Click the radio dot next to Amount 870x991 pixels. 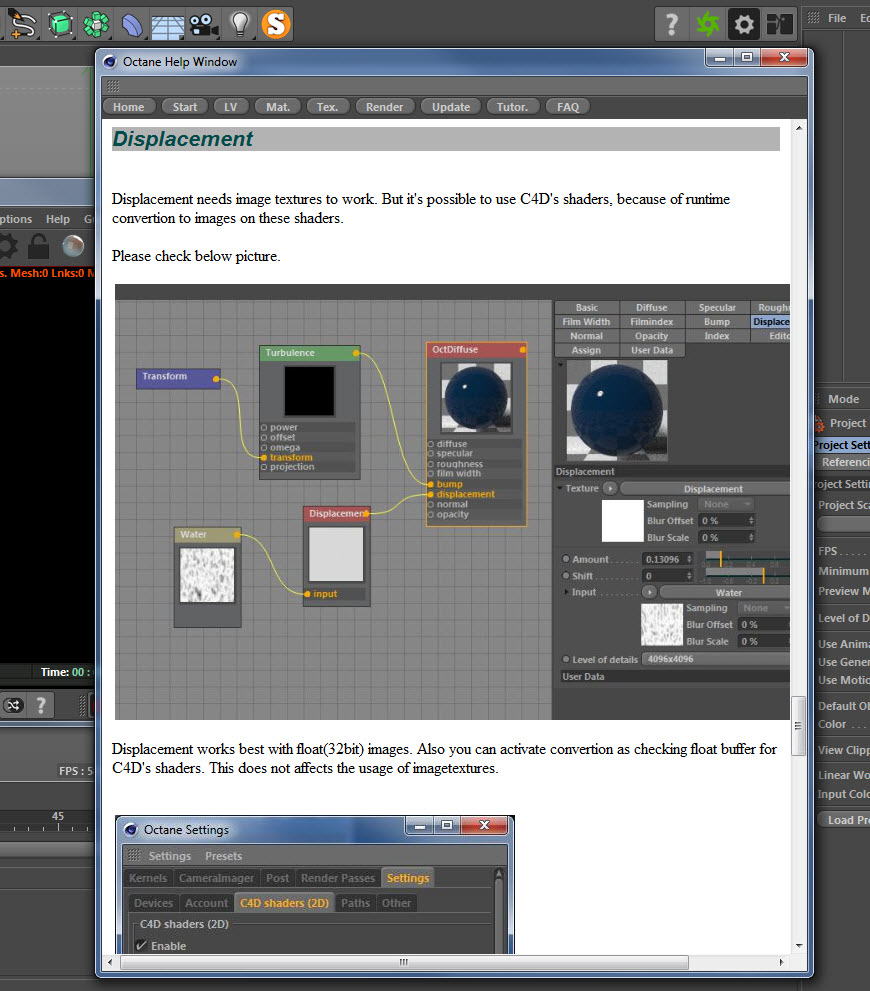(x=566, y=559)
